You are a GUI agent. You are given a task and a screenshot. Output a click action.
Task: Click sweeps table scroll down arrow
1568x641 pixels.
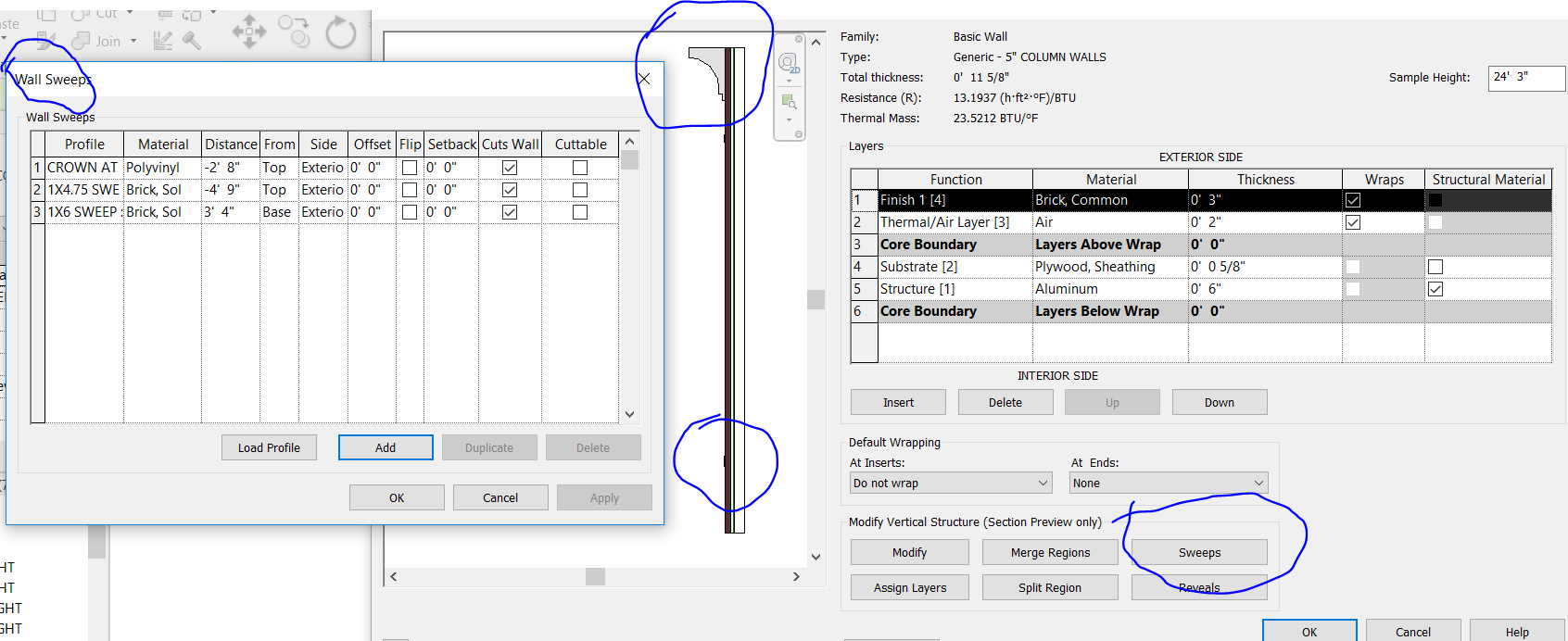630,414
